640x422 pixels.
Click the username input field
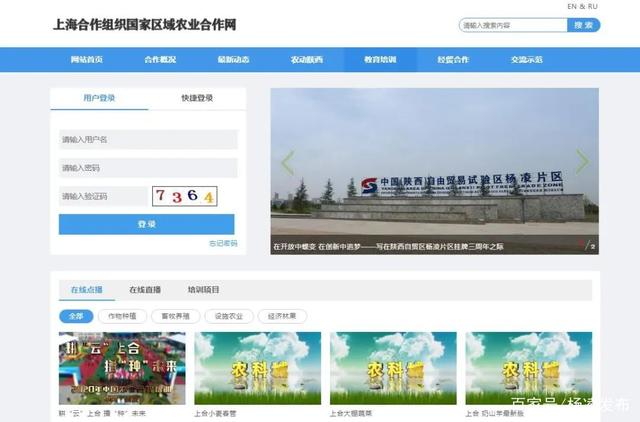pos(148,140)
